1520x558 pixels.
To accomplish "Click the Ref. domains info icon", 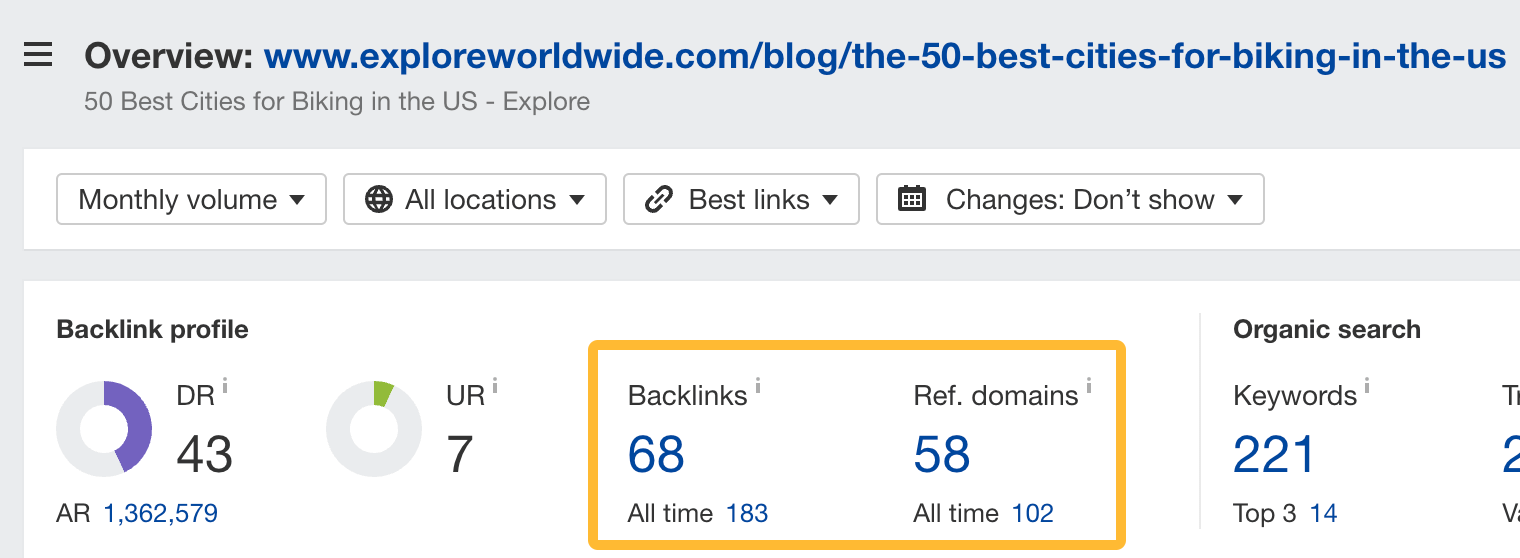I will [x=1088, y=385].
